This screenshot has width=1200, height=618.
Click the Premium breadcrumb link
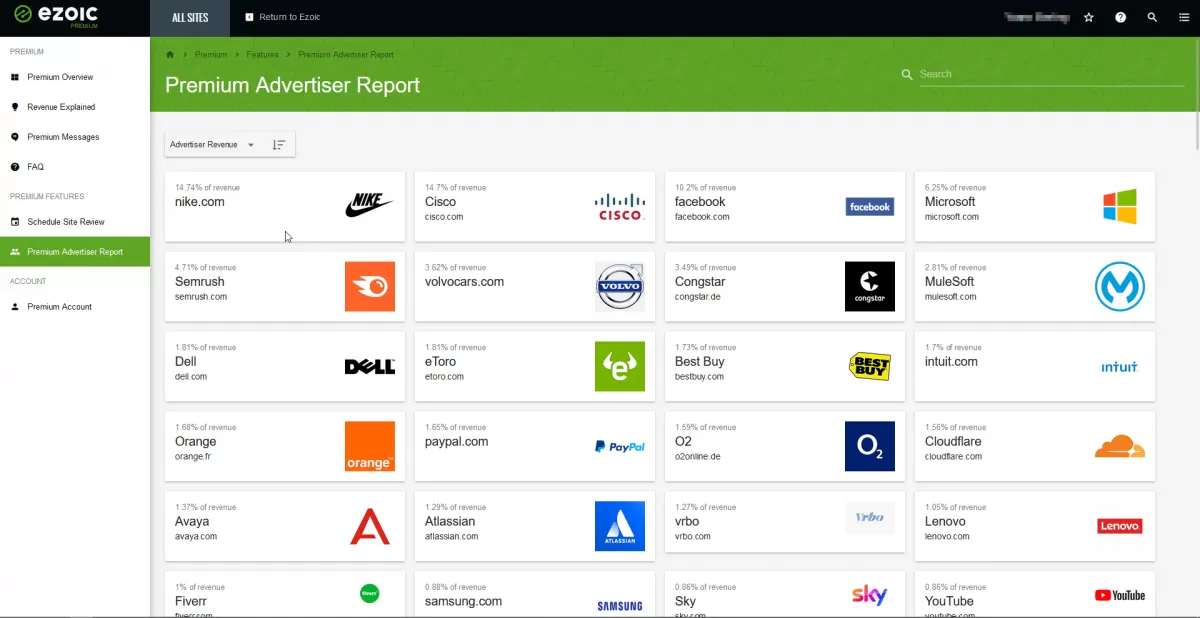[x=211, y=54]
